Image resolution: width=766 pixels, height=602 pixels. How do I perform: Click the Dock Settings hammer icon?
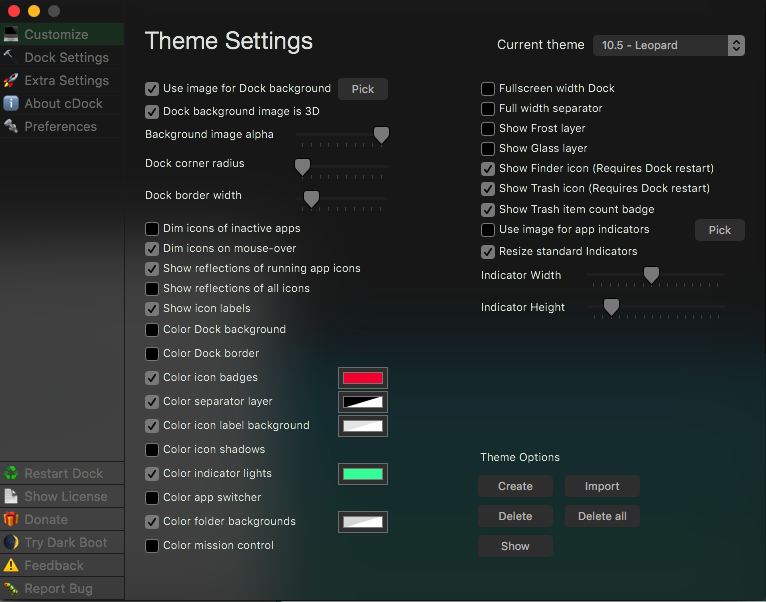click(11, 57)
